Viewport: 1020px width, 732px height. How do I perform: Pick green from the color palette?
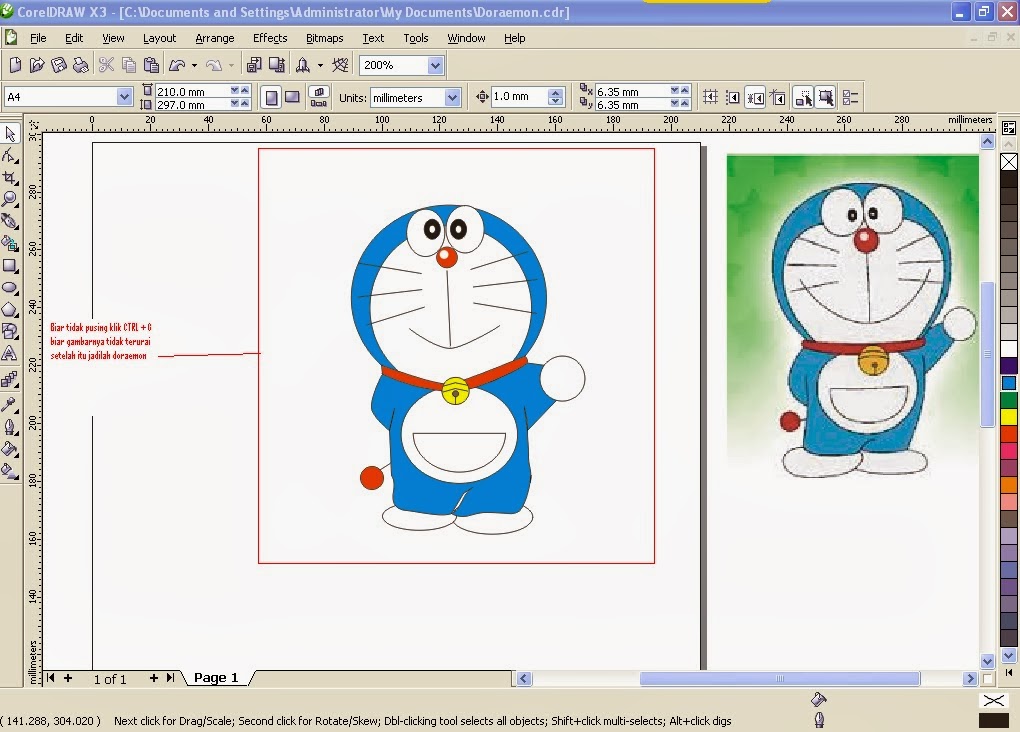(x=1009, y=400)
